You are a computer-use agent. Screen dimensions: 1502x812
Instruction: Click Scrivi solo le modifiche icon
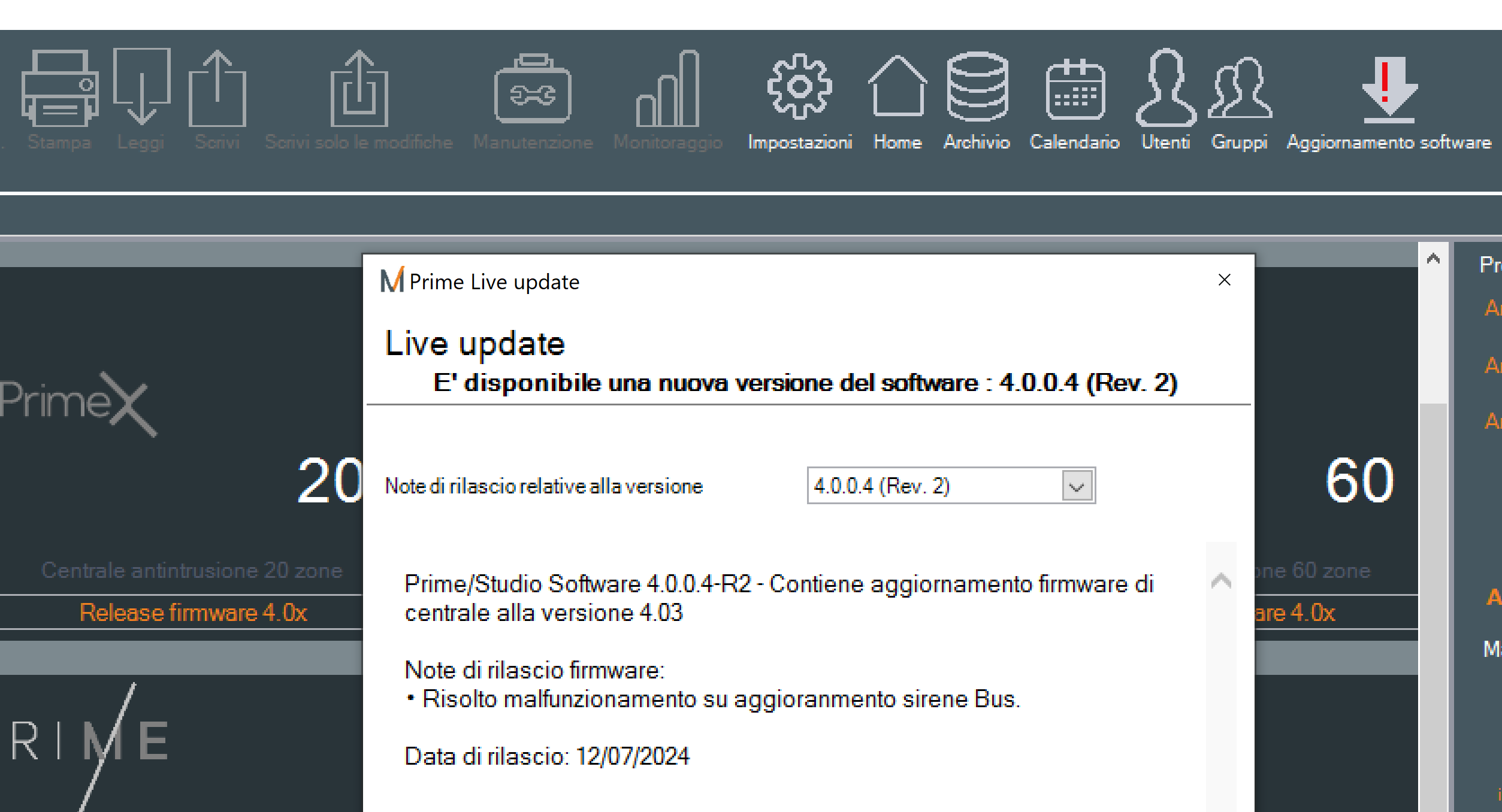pyautogui.click(x=359, y=89)
